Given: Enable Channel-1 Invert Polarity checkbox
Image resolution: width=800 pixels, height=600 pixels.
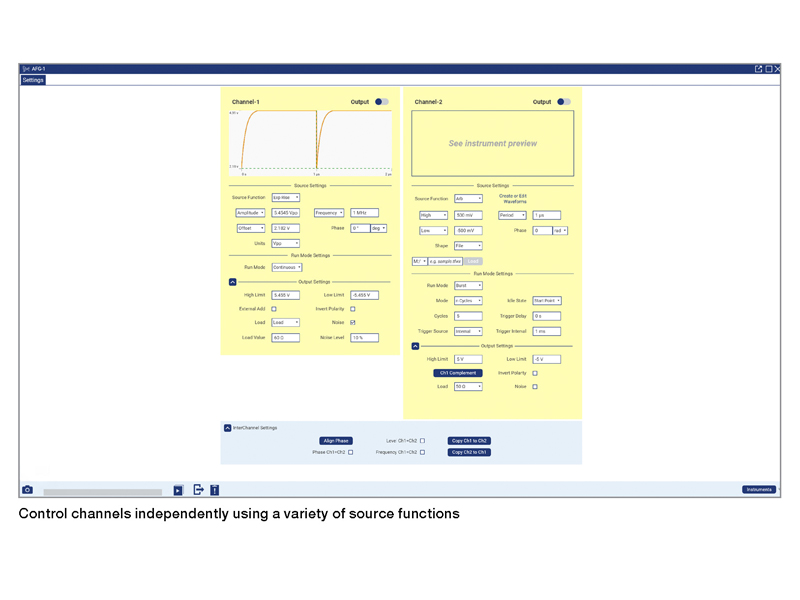Looking at the screenshot, I should click(353, 309).
